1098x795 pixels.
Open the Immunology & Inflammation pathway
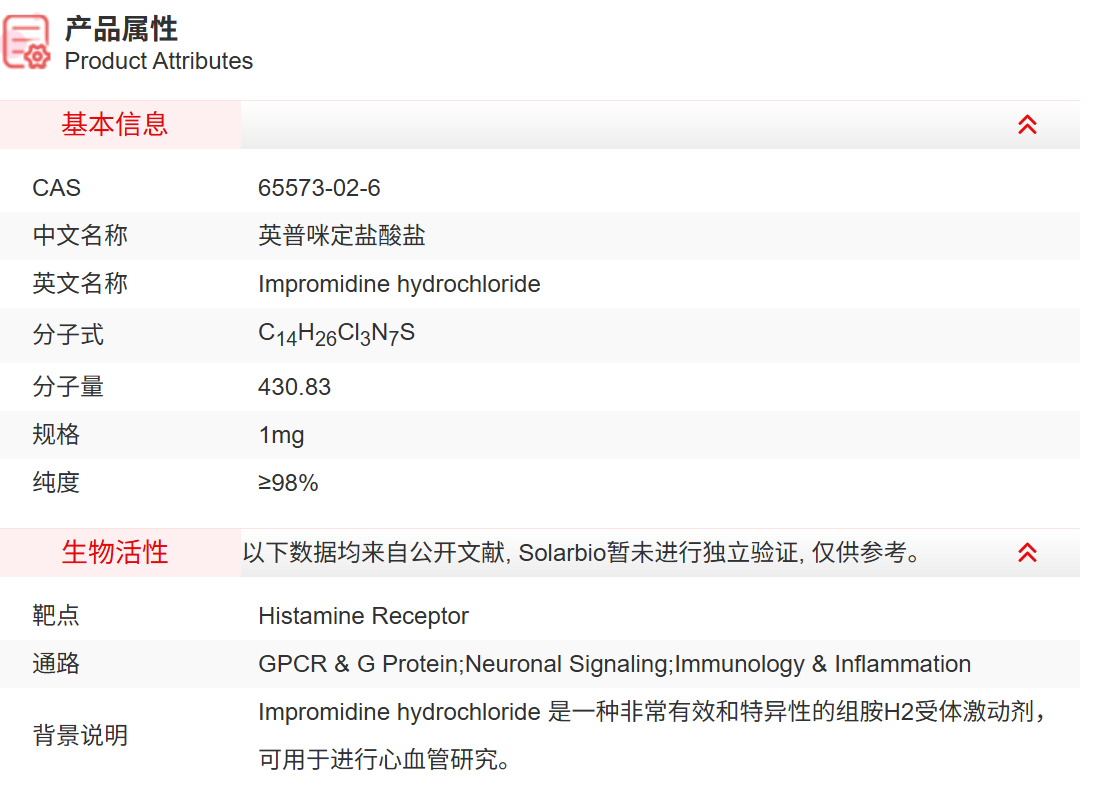[x=823, y=664]
